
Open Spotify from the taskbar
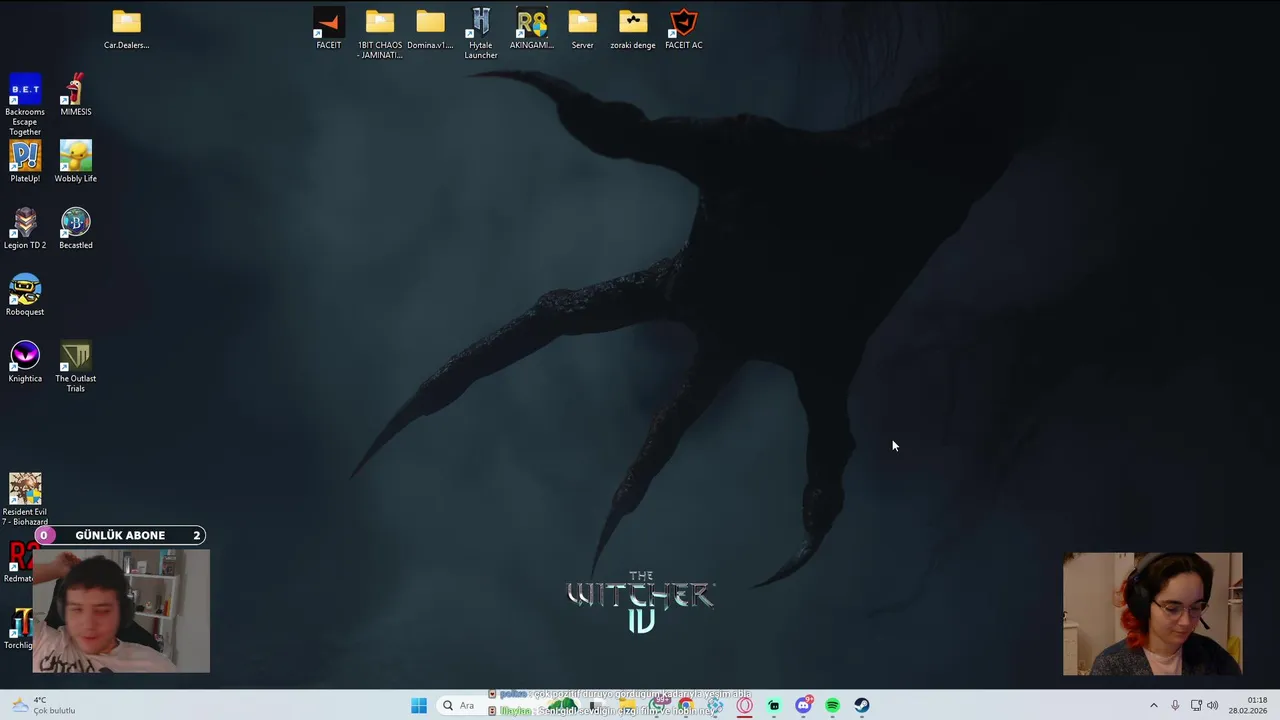pyautogui.click(x=832, y=706)
